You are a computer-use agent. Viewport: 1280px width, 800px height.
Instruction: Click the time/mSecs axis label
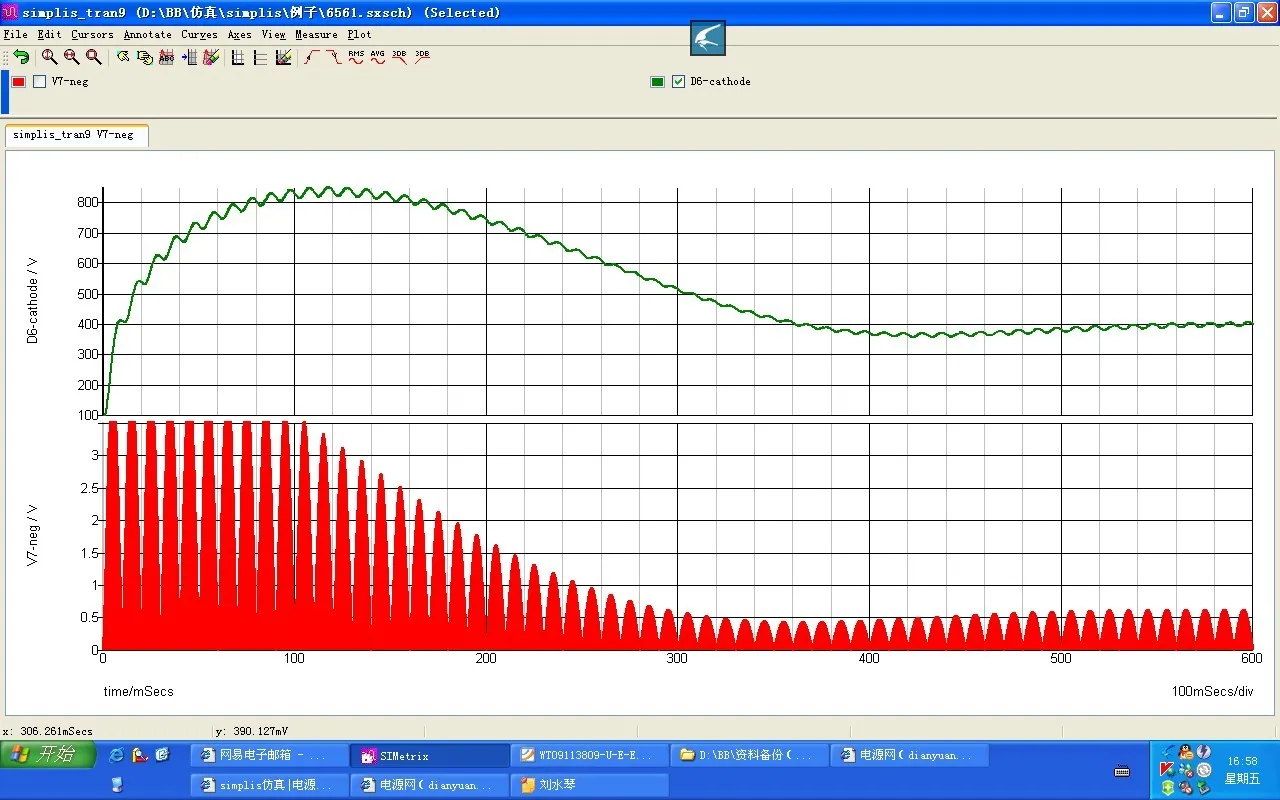138,691
